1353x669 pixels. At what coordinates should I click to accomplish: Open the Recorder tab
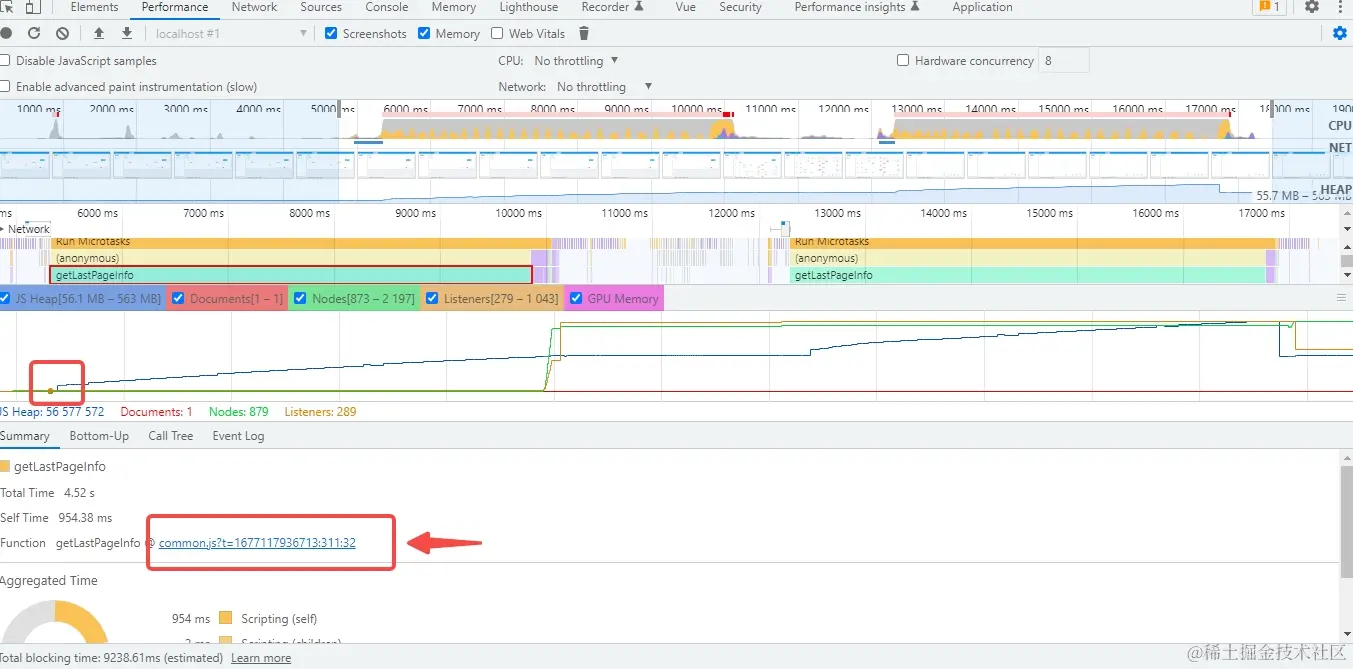click(x=612, y=7)
